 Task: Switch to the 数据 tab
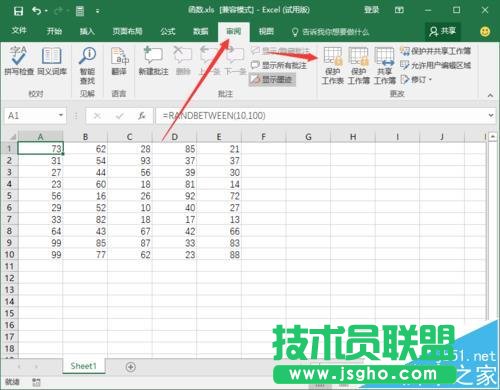(201, 31)
